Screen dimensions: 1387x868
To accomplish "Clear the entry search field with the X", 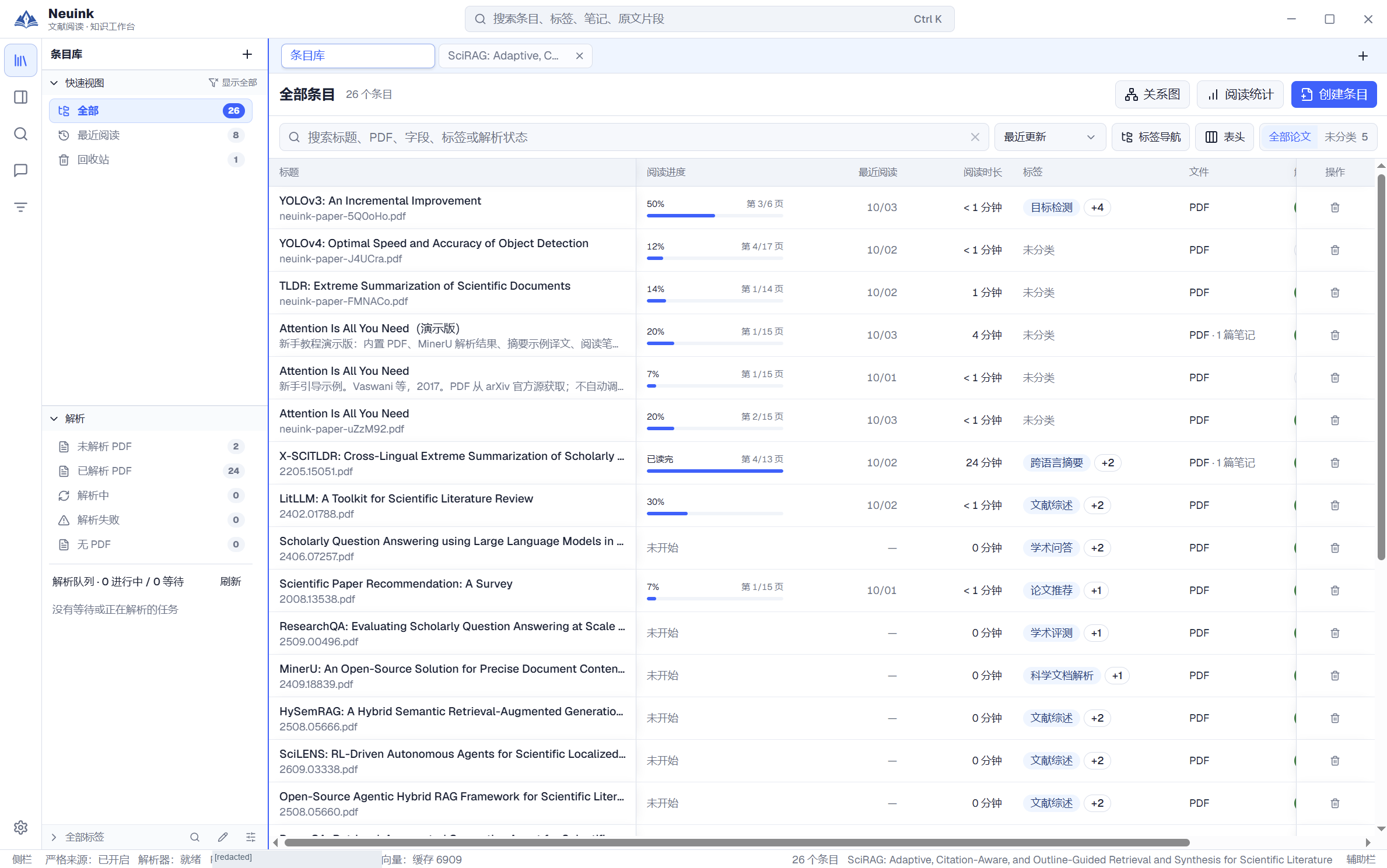I will point(975,137).
